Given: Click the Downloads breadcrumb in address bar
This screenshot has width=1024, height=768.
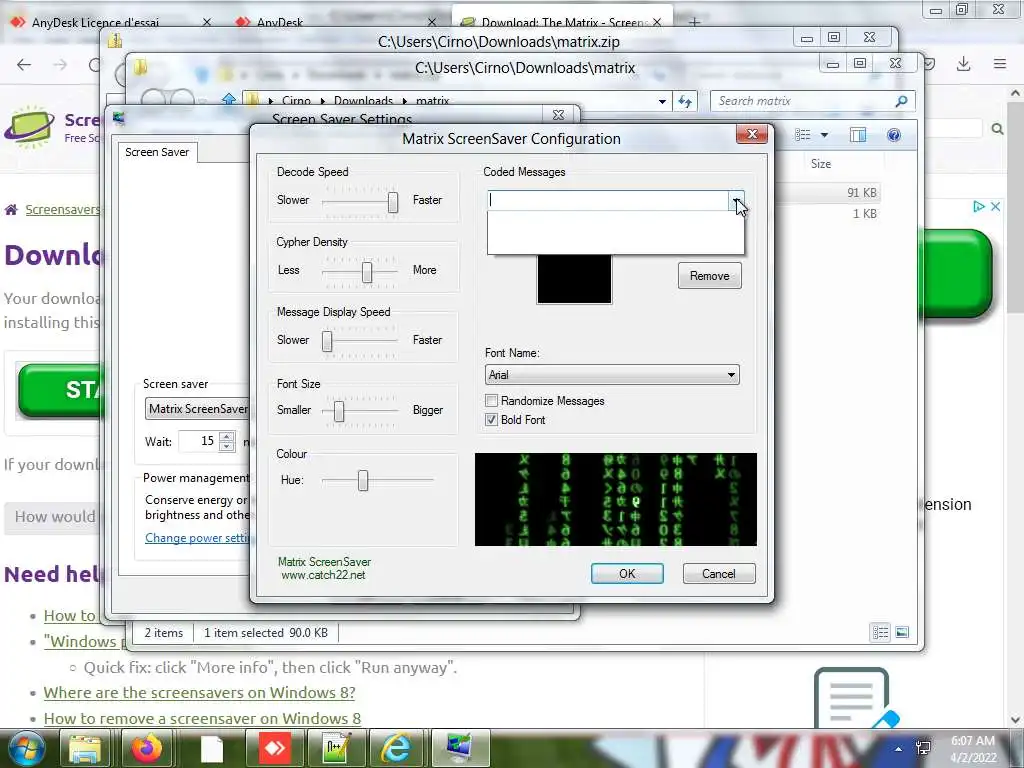Looking at the screenshot, I should (363, 101).
